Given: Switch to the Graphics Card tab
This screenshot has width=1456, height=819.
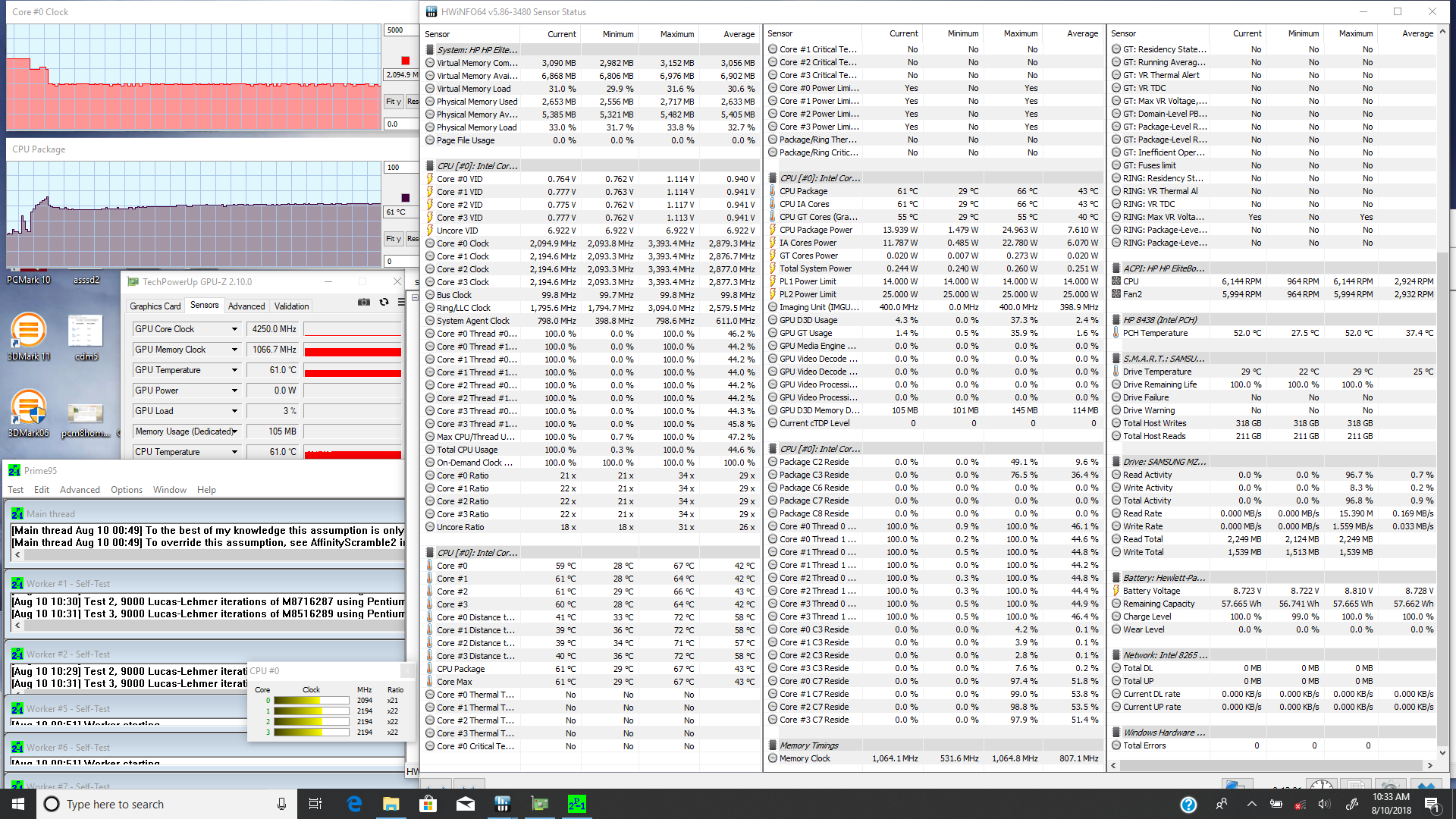Looking at the screenshot, I should point(155,306).
